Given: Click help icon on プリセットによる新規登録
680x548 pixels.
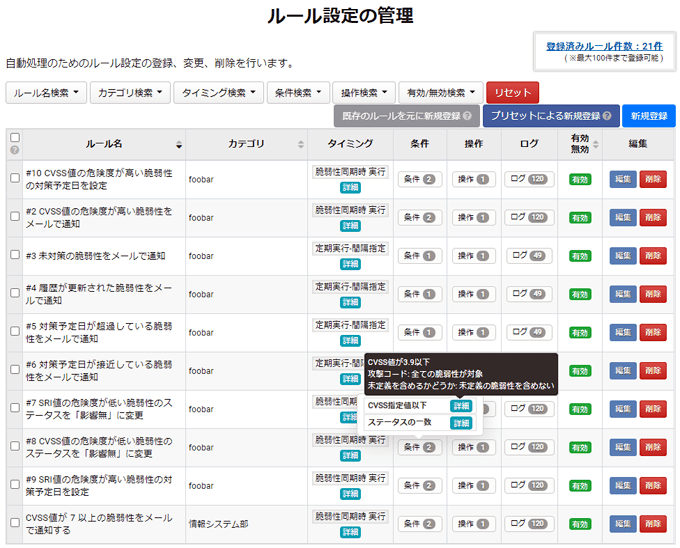Looking at the screenshot, I should (x=607, y=116).
